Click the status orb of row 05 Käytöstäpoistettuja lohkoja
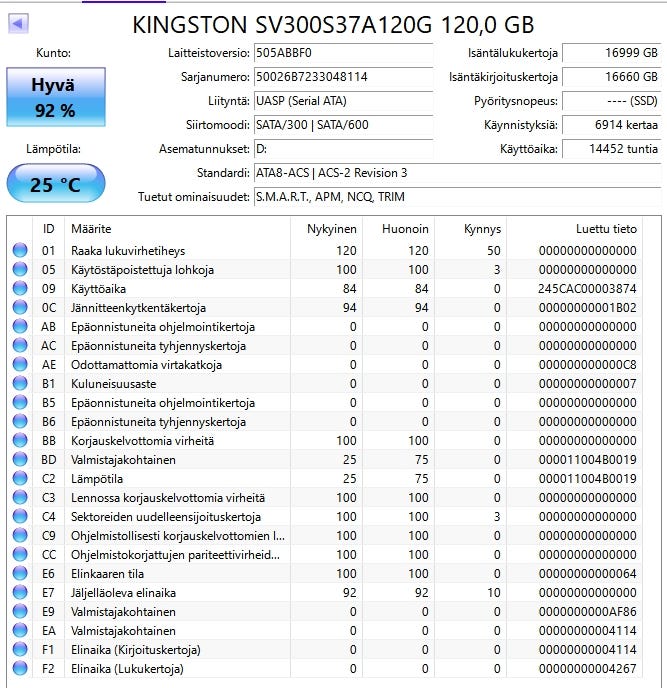 coord(20,269)
